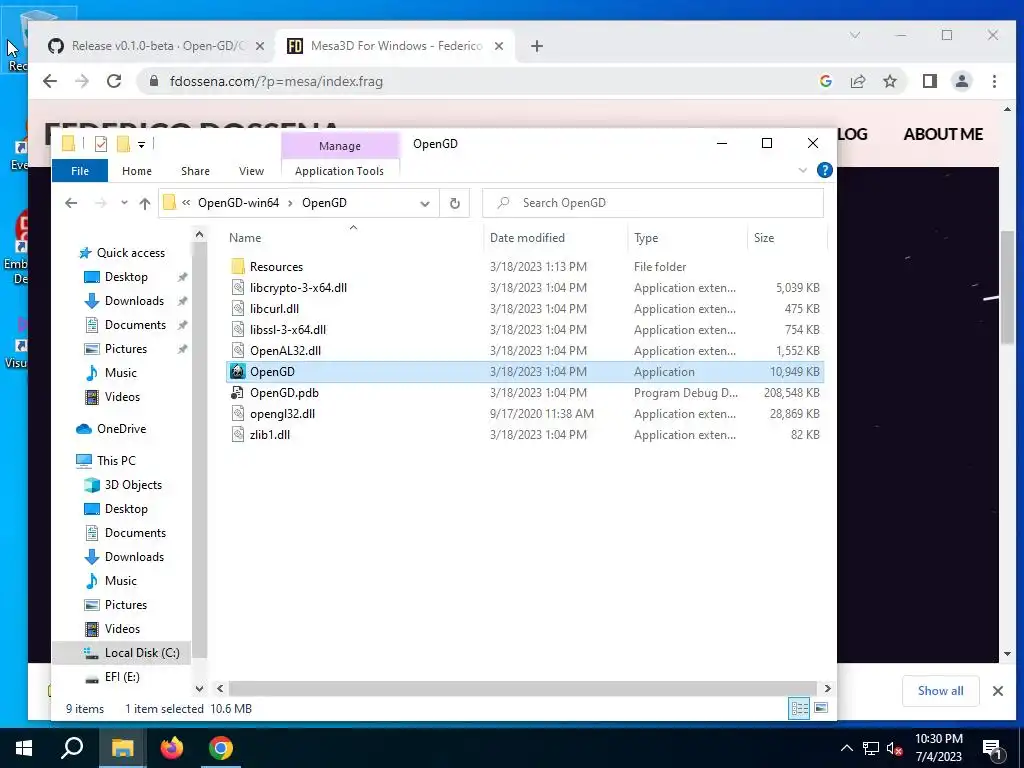Screen dimensions: 1024x768
Task: Open the notification center icon
Action: point(993,750)
